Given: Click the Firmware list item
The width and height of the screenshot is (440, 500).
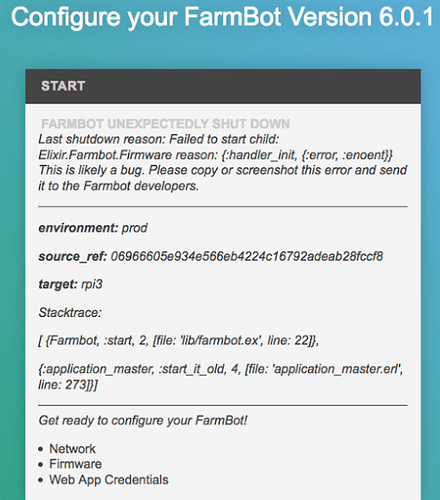Looking at the screenshot, I should tap(75, 464).
